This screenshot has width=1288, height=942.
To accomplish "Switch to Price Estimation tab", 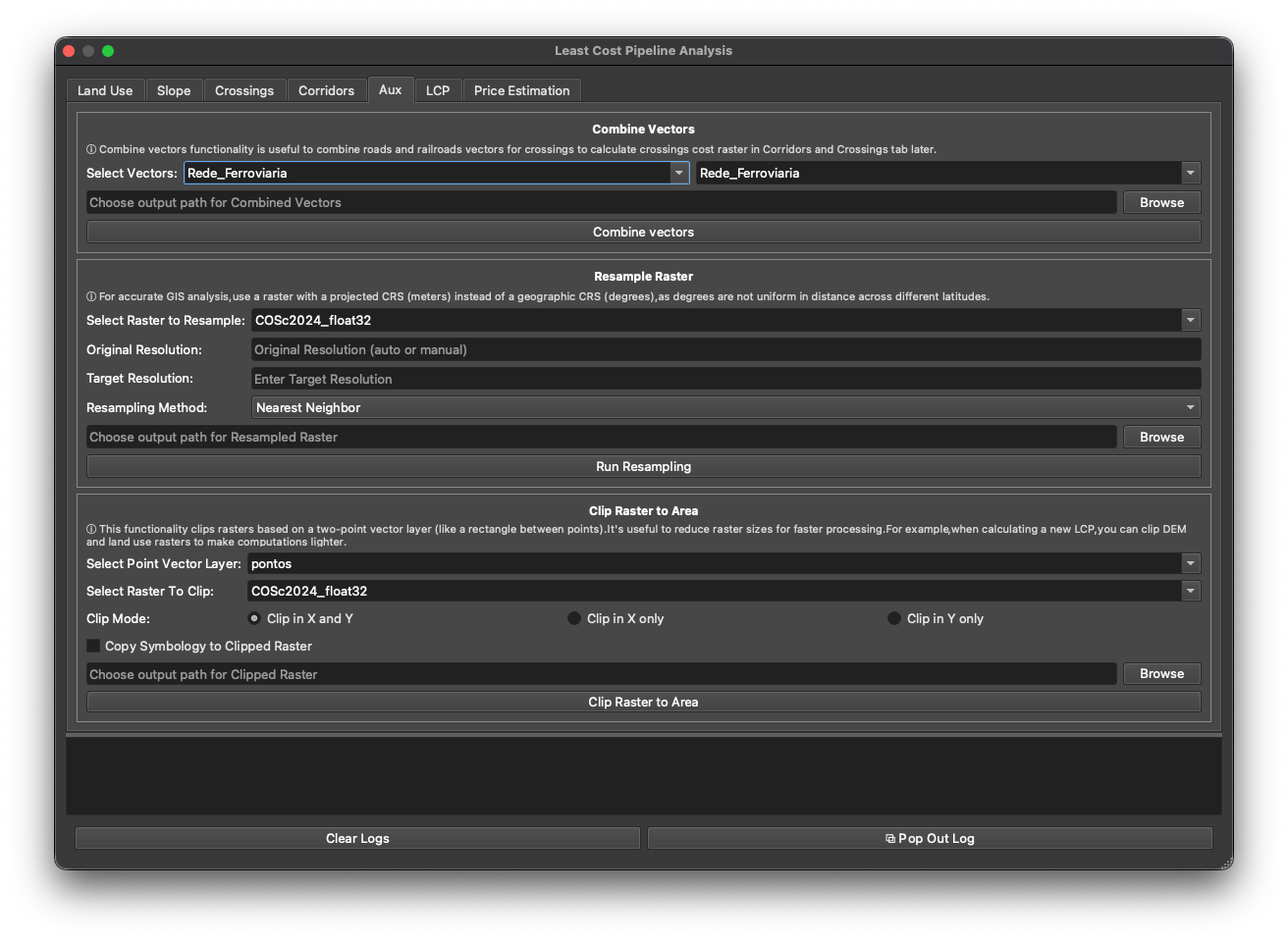I will tap(521, 90).
